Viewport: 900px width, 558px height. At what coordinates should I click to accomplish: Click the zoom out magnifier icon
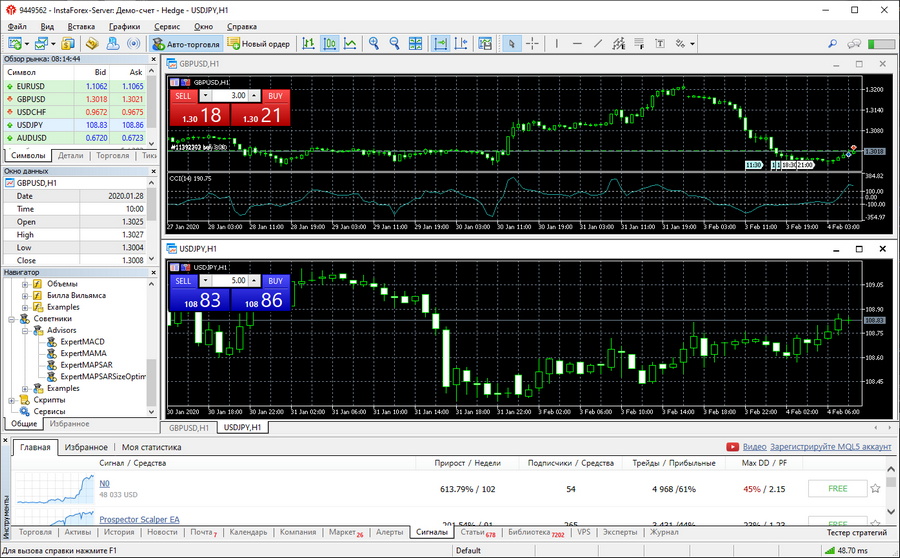394,44
